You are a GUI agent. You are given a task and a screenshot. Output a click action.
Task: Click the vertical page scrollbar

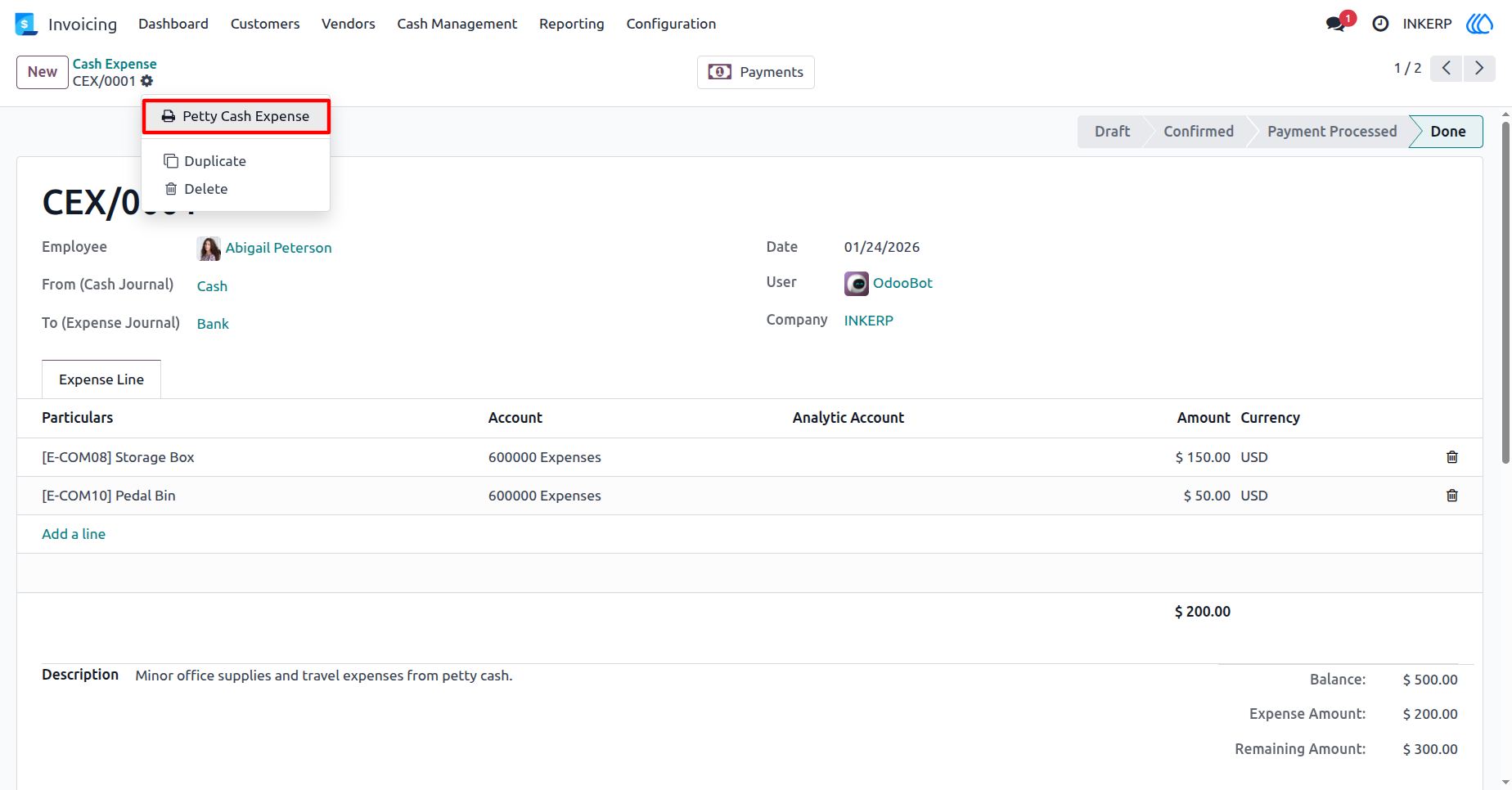click(x=1505, y=293)
